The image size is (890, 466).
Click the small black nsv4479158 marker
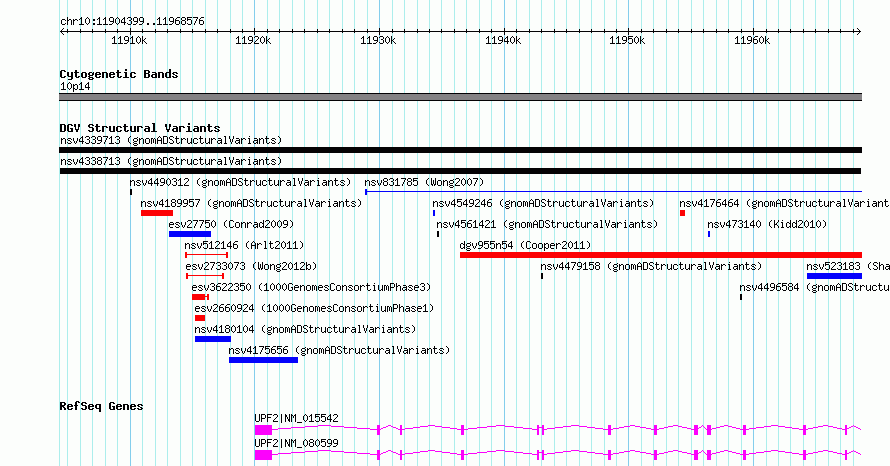[542, 276]
